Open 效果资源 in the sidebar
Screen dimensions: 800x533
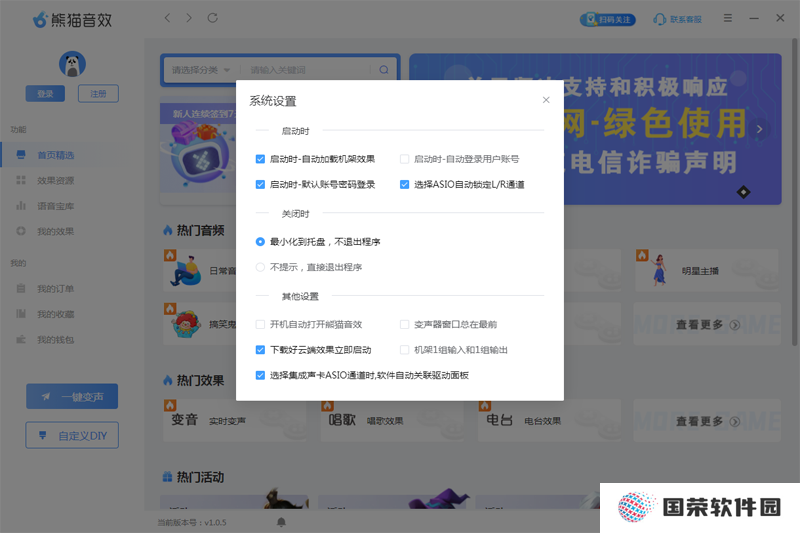[x=55, y=181]
